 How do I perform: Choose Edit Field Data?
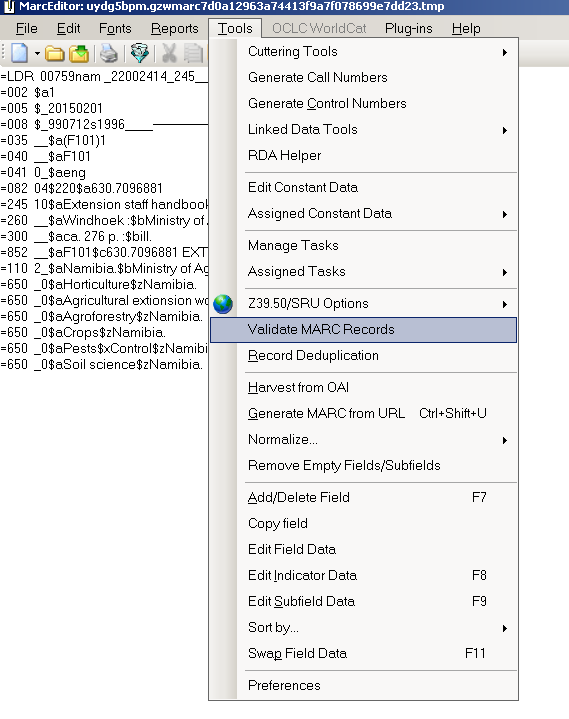[363, 550]
